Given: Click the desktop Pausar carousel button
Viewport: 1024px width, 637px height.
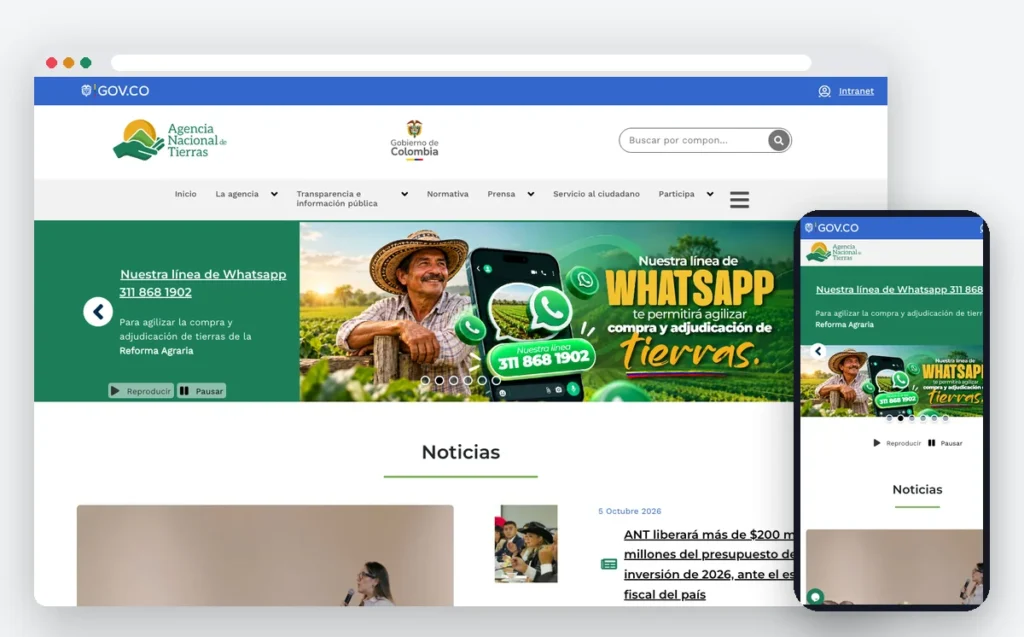Looking at the screenshot, I should (x=201, y=391).
